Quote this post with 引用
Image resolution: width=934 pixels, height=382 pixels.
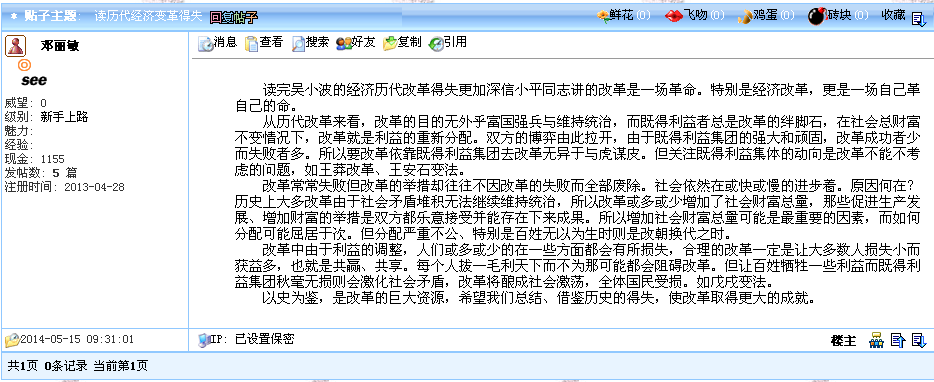coord(436,44)
